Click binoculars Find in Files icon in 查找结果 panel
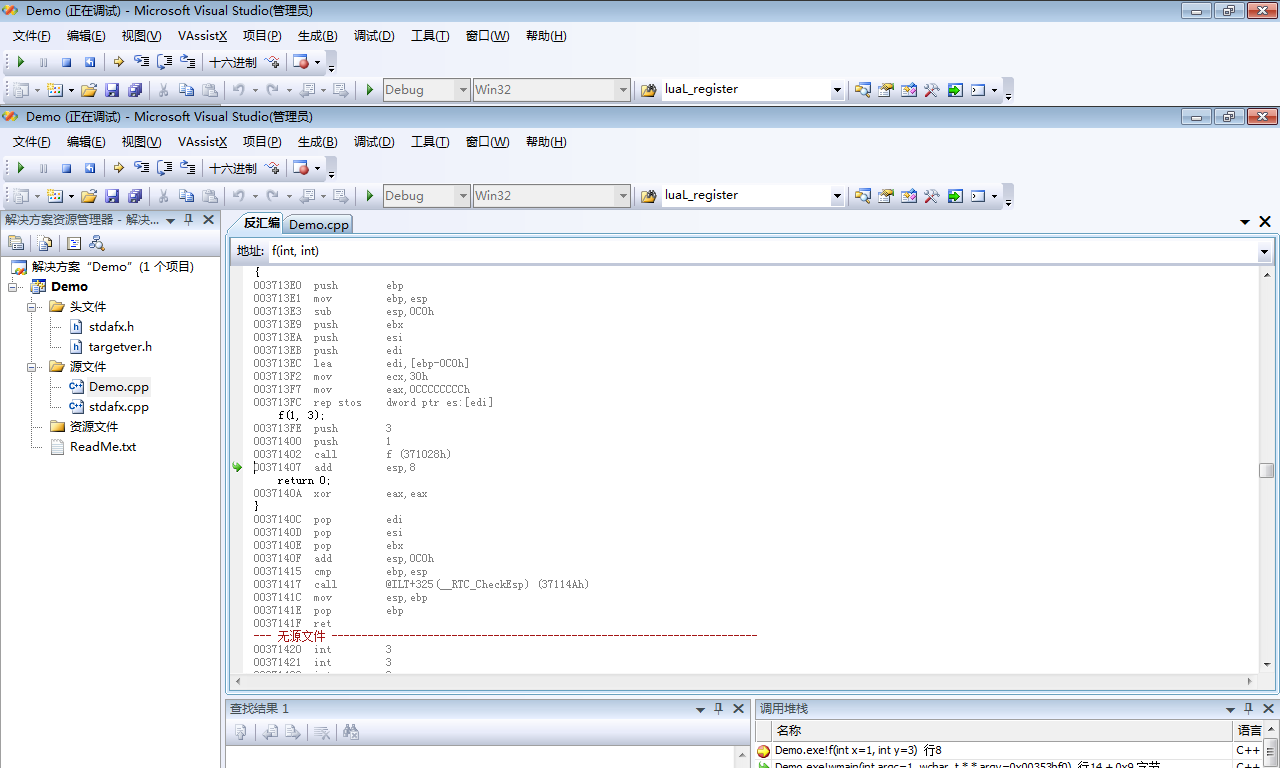Screen dimensions: 1280x768 click(351, 733)
